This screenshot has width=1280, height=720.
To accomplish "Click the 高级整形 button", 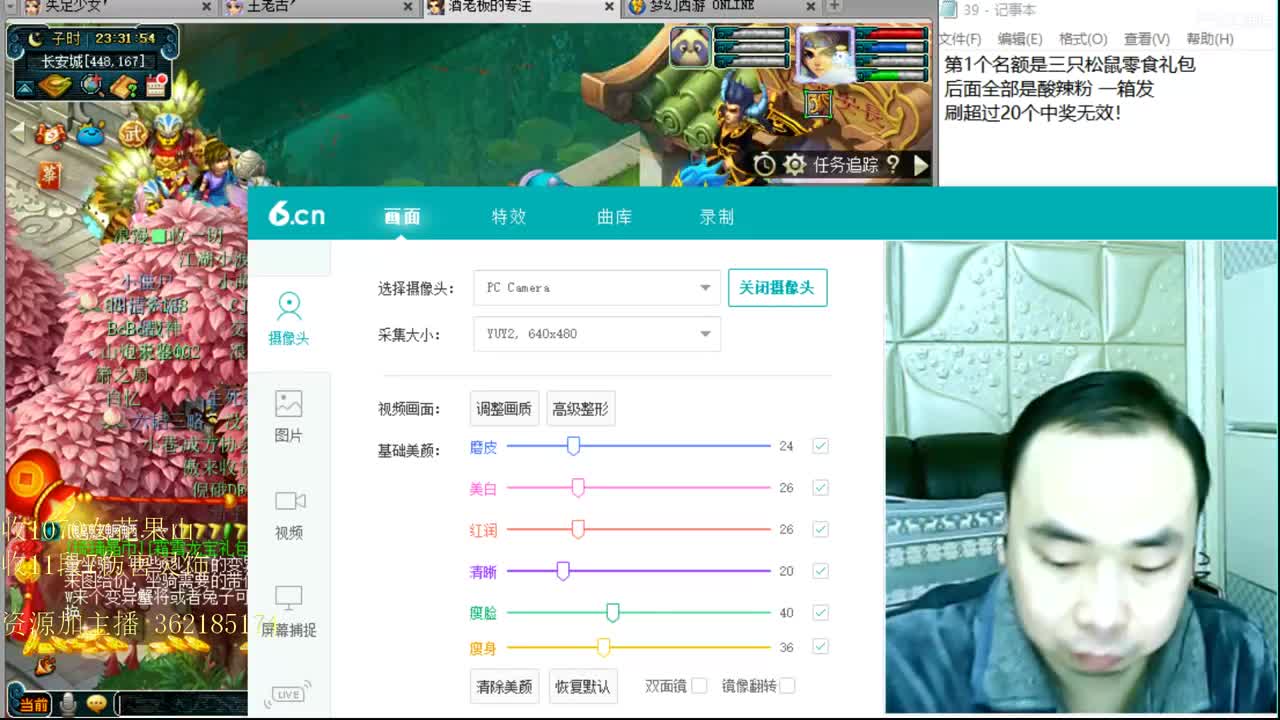I will (580, 409).
